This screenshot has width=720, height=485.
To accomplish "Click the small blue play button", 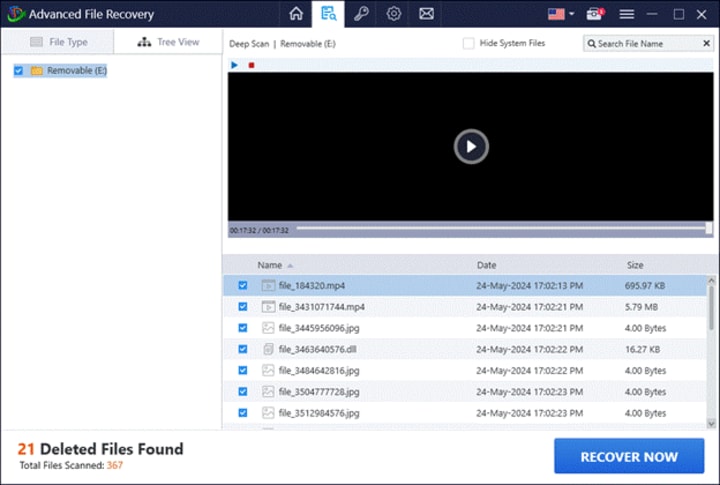I will tap(235, 65).
